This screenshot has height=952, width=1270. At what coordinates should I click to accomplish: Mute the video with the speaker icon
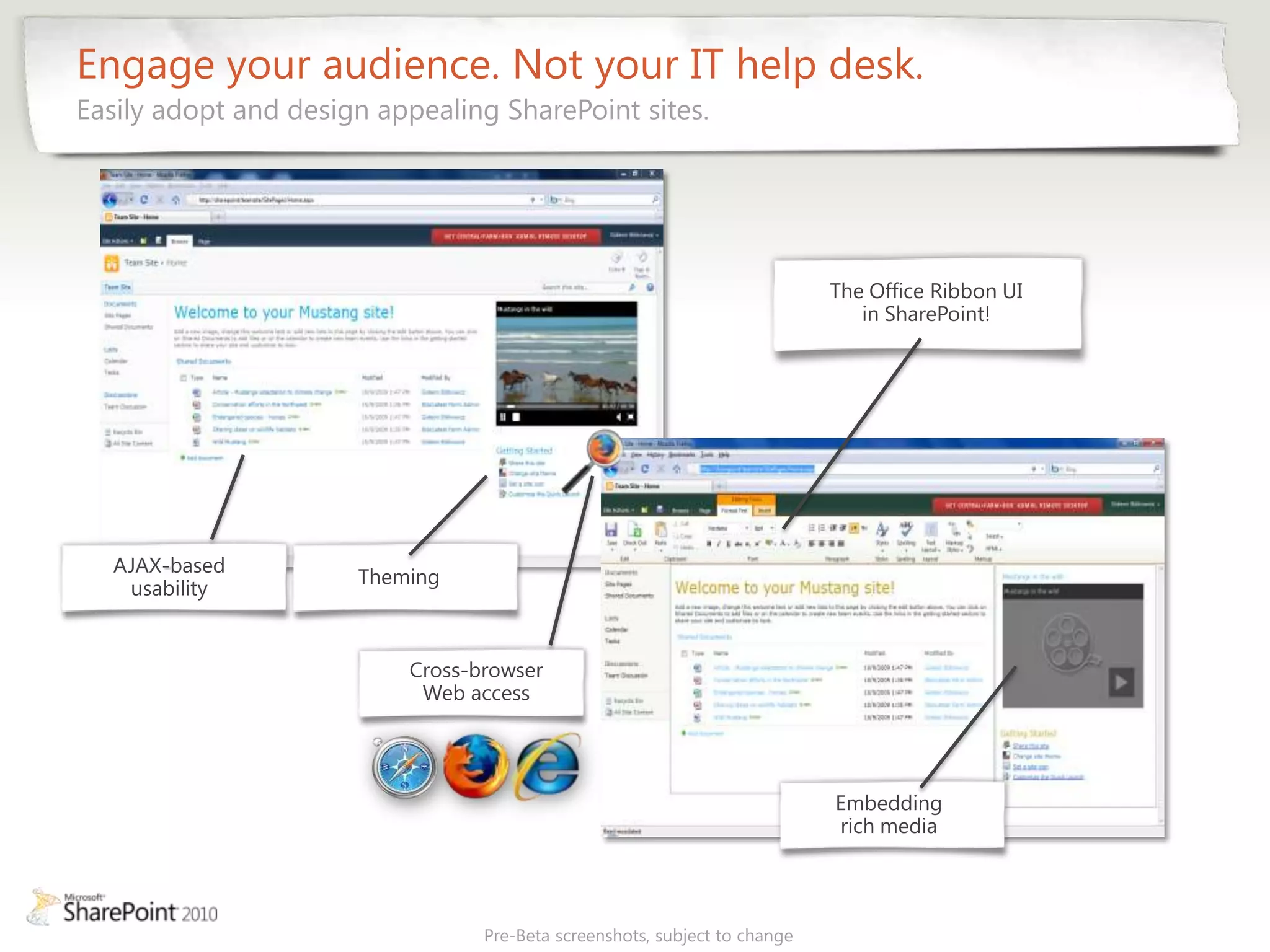point(618,417)
